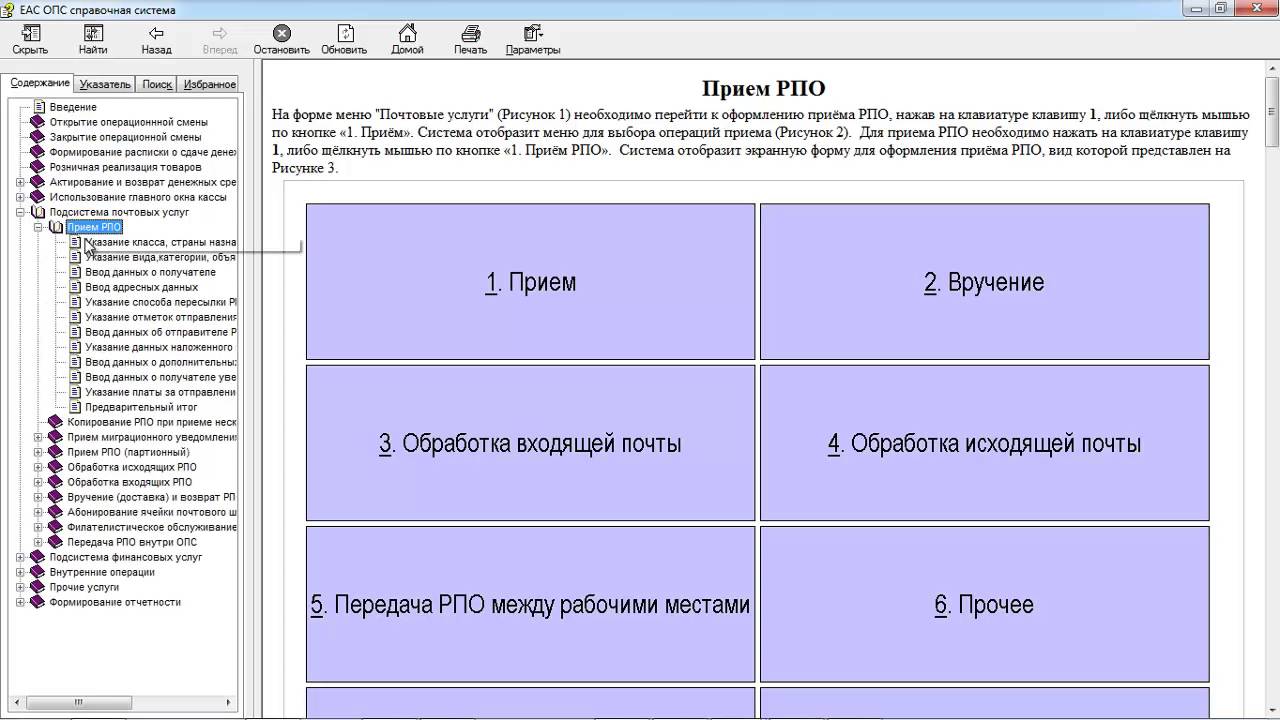Switch to the Указатель tab
The image size is (1280, 720).
tap(105, 84)
